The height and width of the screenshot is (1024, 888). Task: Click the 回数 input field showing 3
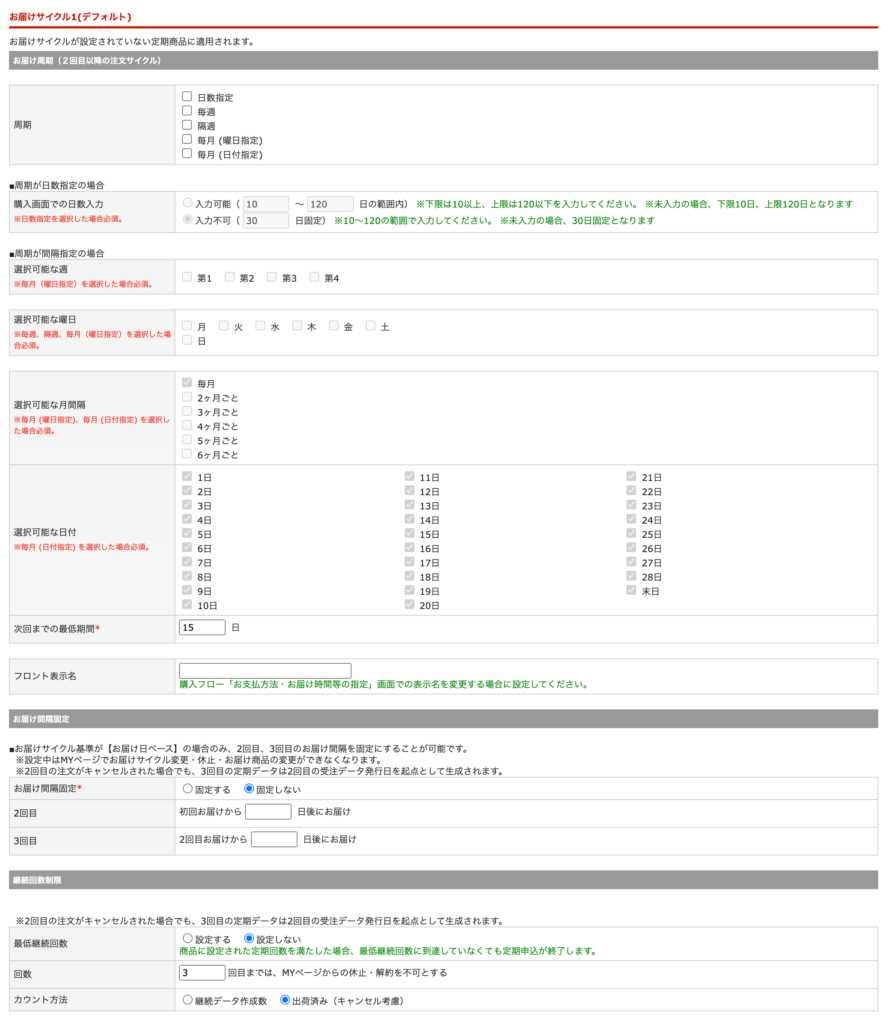pyautogui.click(x=202, y=972)
